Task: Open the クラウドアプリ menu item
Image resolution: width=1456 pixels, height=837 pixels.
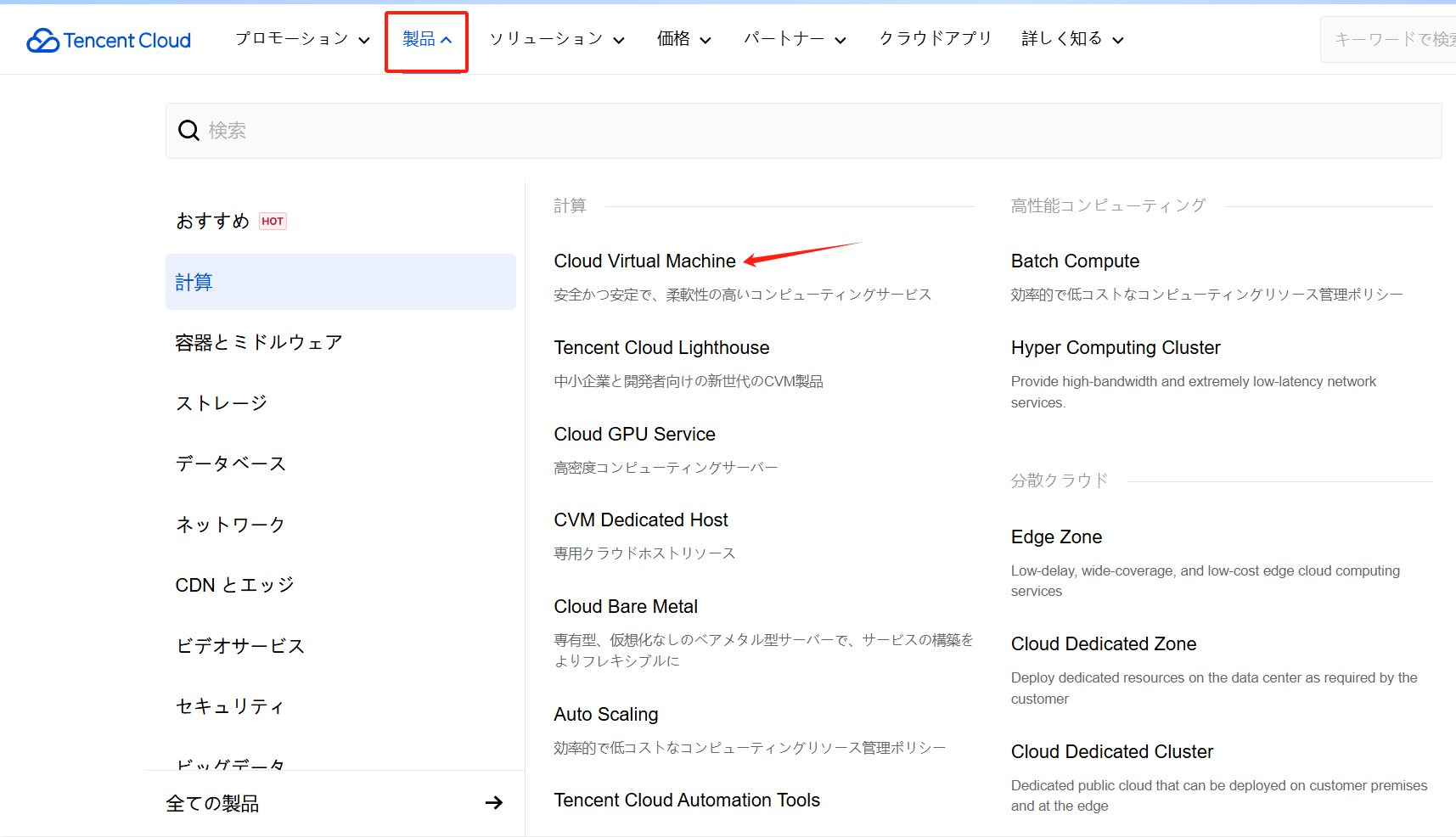Action: tap(935, 39)
